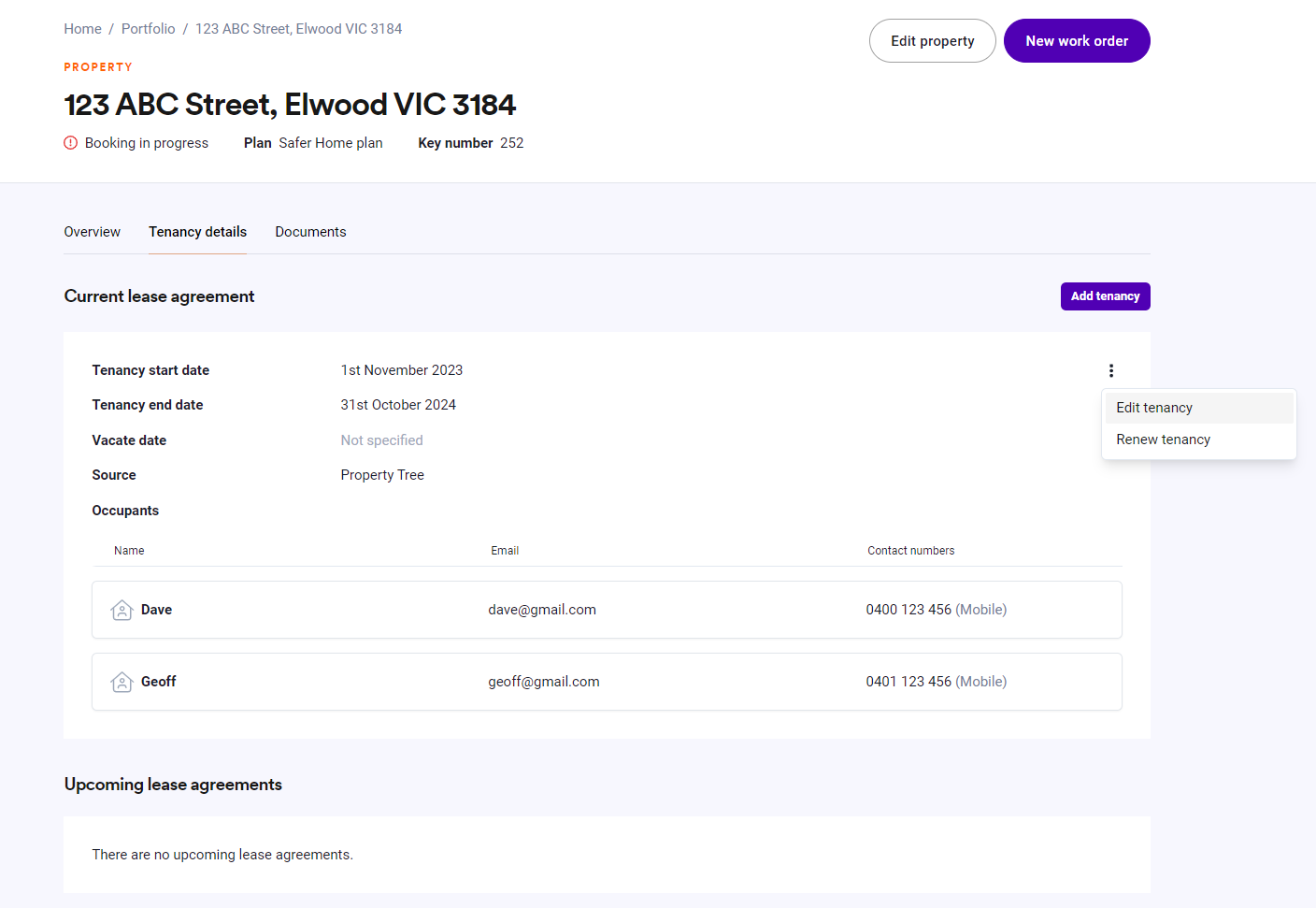Viewport: 1316px width, 908px height.
Task: Switch to the Overview tab
Action: coord(92,232)
